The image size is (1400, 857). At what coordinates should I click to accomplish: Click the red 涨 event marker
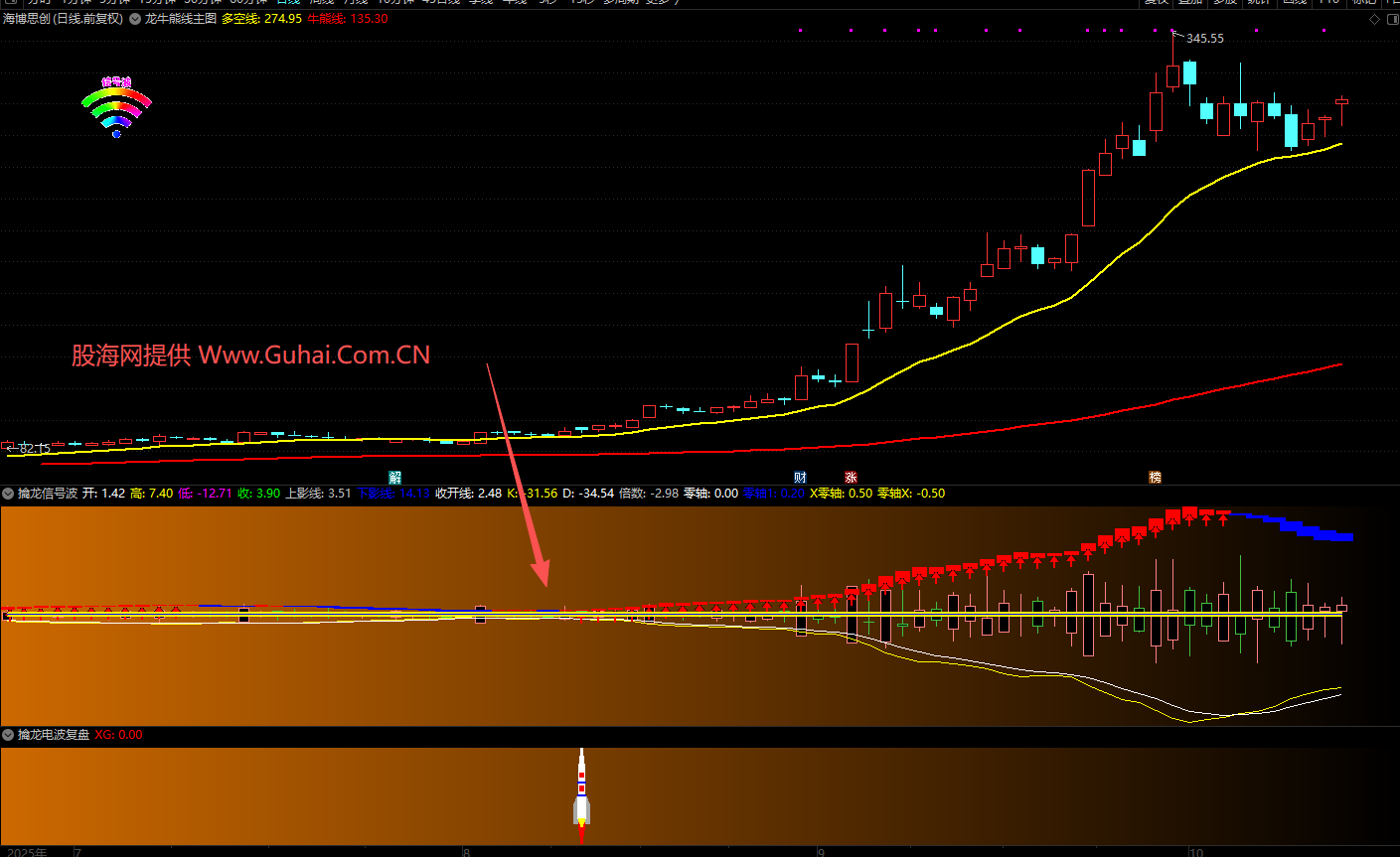click(851, 478)
